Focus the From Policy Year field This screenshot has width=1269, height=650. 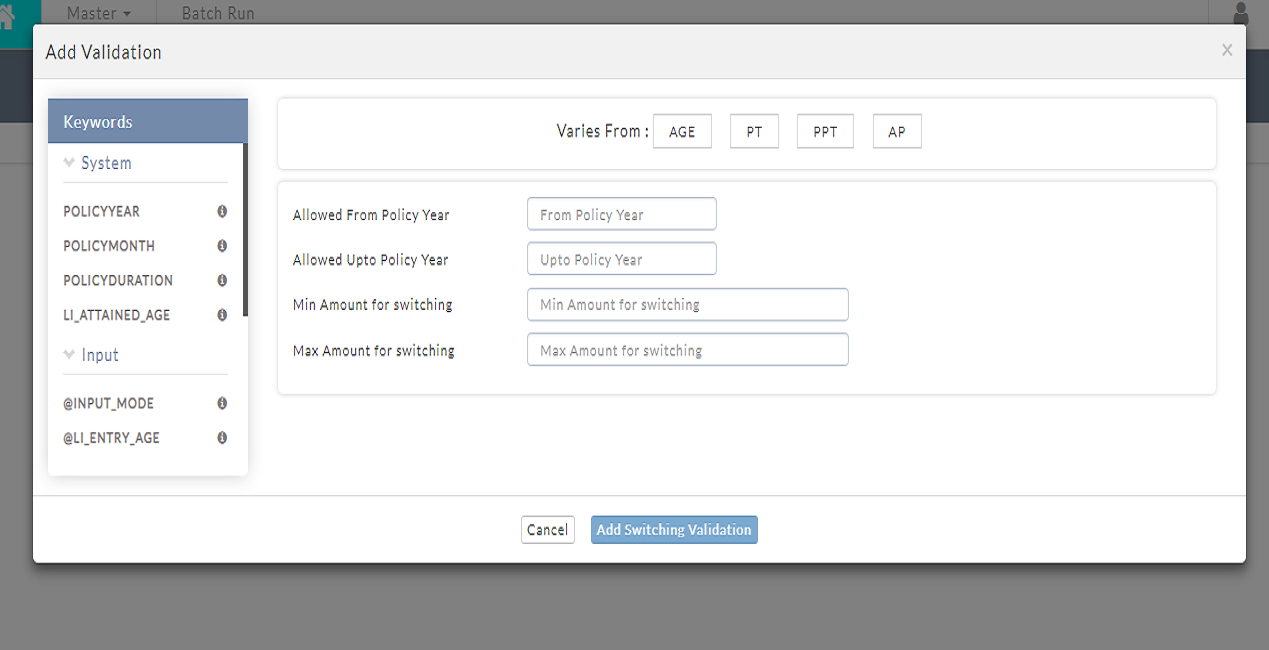[x=621, y=214]
